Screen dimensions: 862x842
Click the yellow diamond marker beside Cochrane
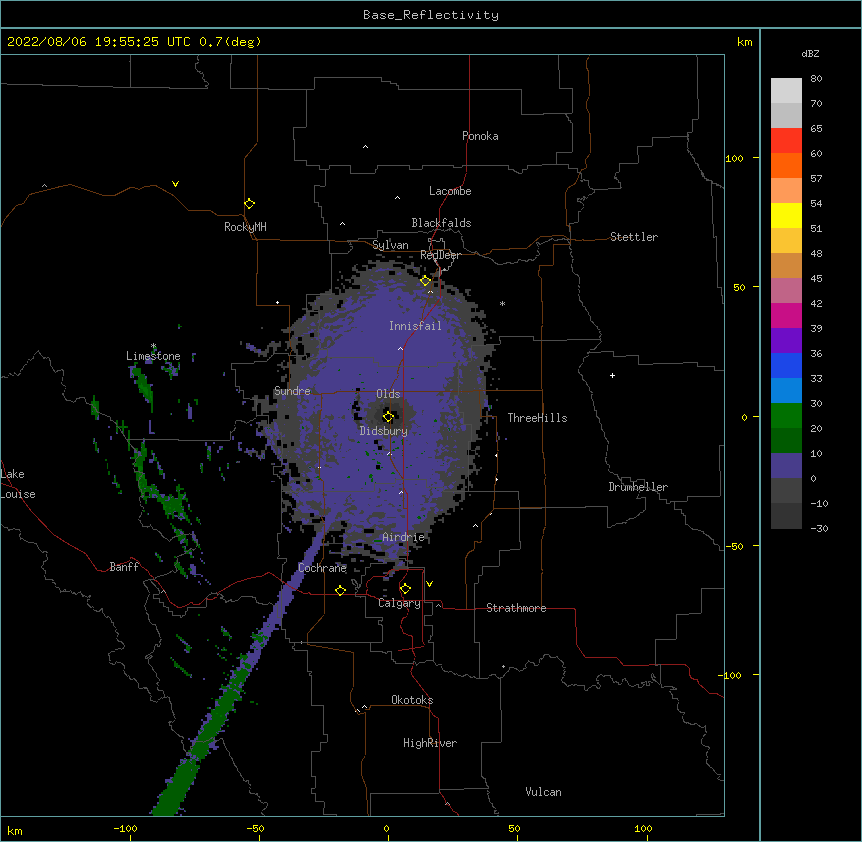pos(340,590)
